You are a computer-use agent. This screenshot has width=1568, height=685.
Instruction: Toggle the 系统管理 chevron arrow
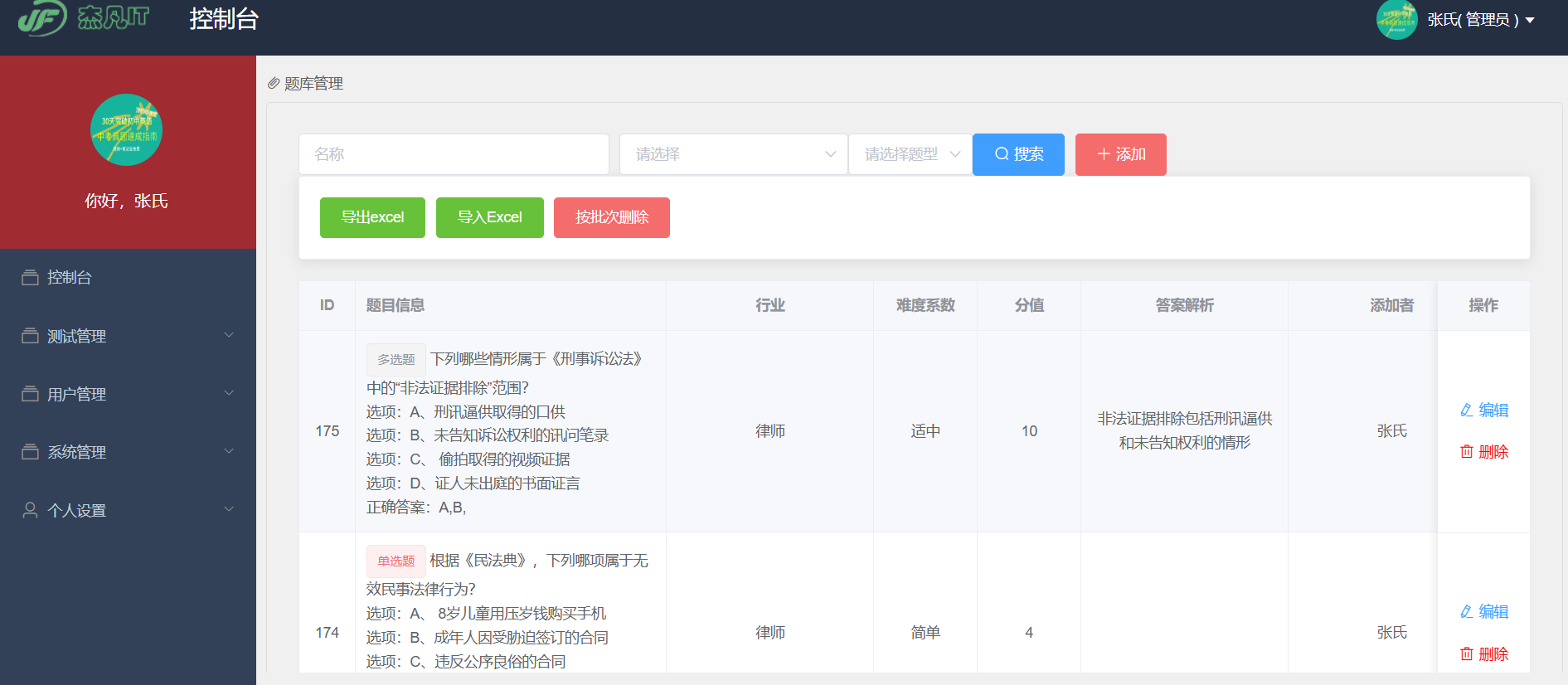coord(229,451)
